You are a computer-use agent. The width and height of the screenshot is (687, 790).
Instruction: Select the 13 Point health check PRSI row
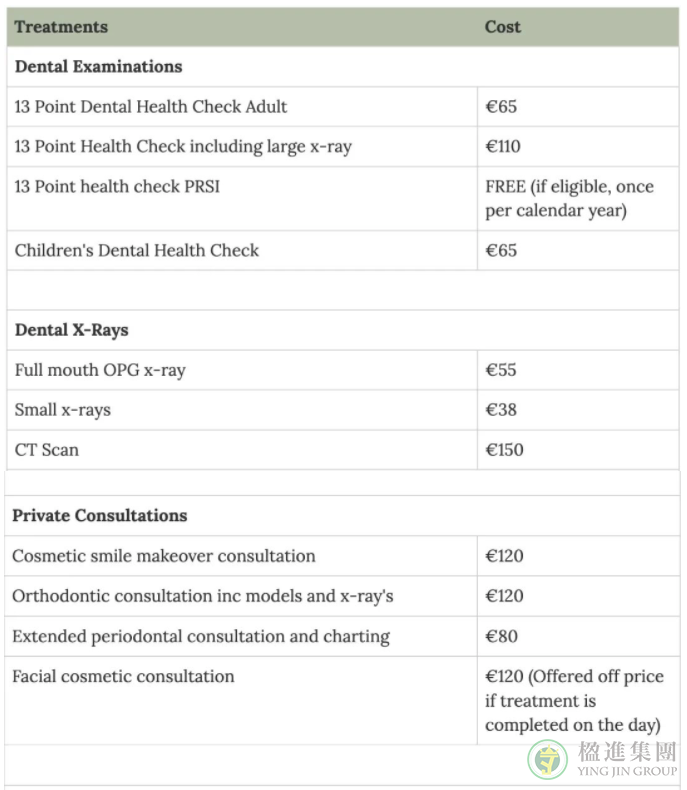click(x=343, y=199)
